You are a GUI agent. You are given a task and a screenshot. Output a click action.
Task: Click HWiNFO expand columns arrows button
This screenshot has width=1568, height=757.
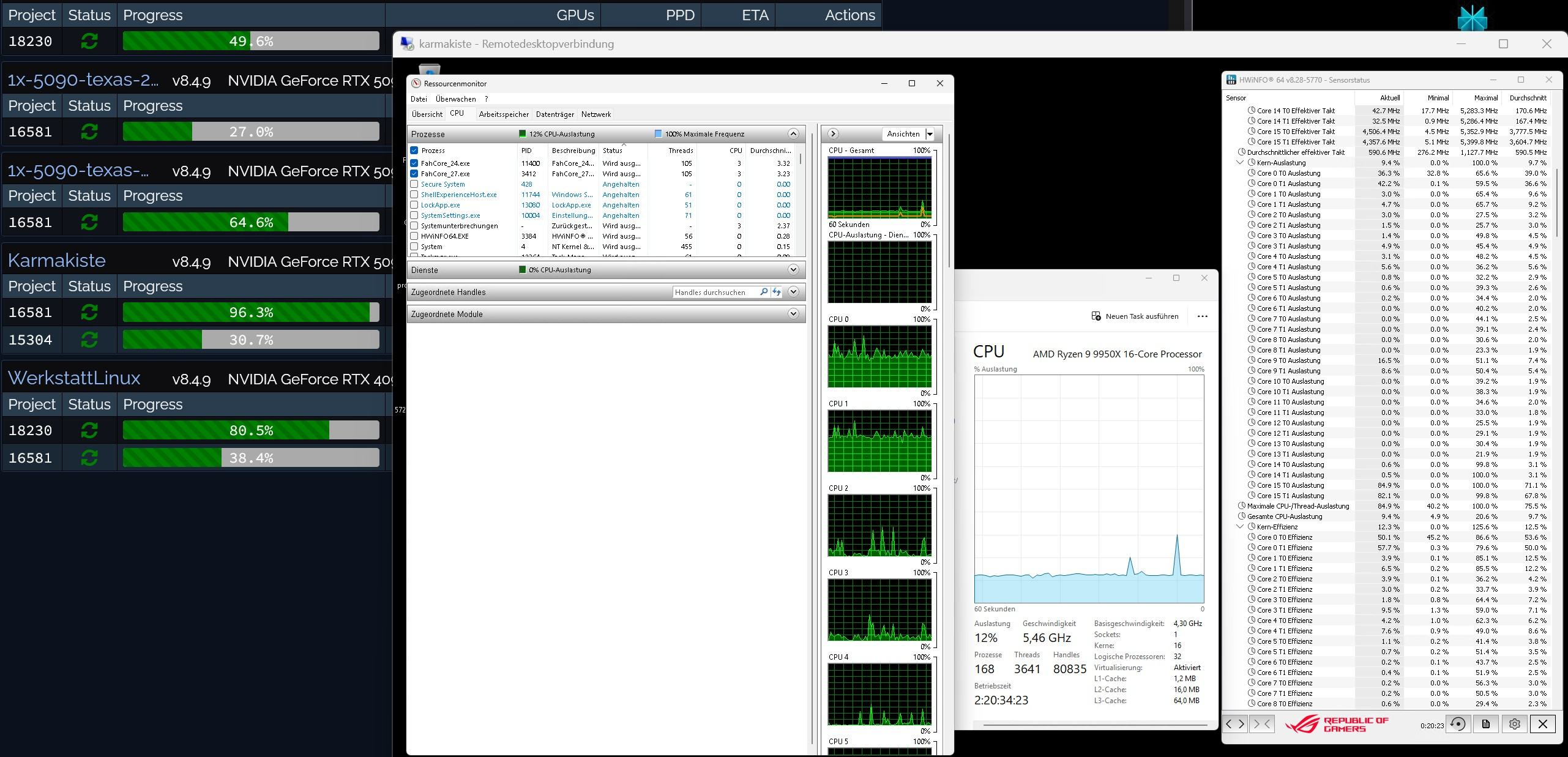click(x=1235, y=724)
